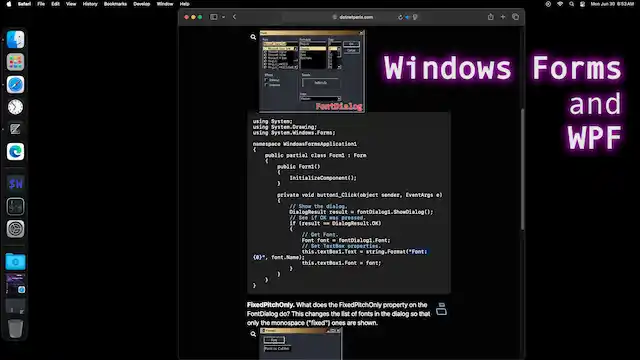This screenshot has height=360, width=640.
Task: Open the Trash in the Dock
Action: [16, 328]
